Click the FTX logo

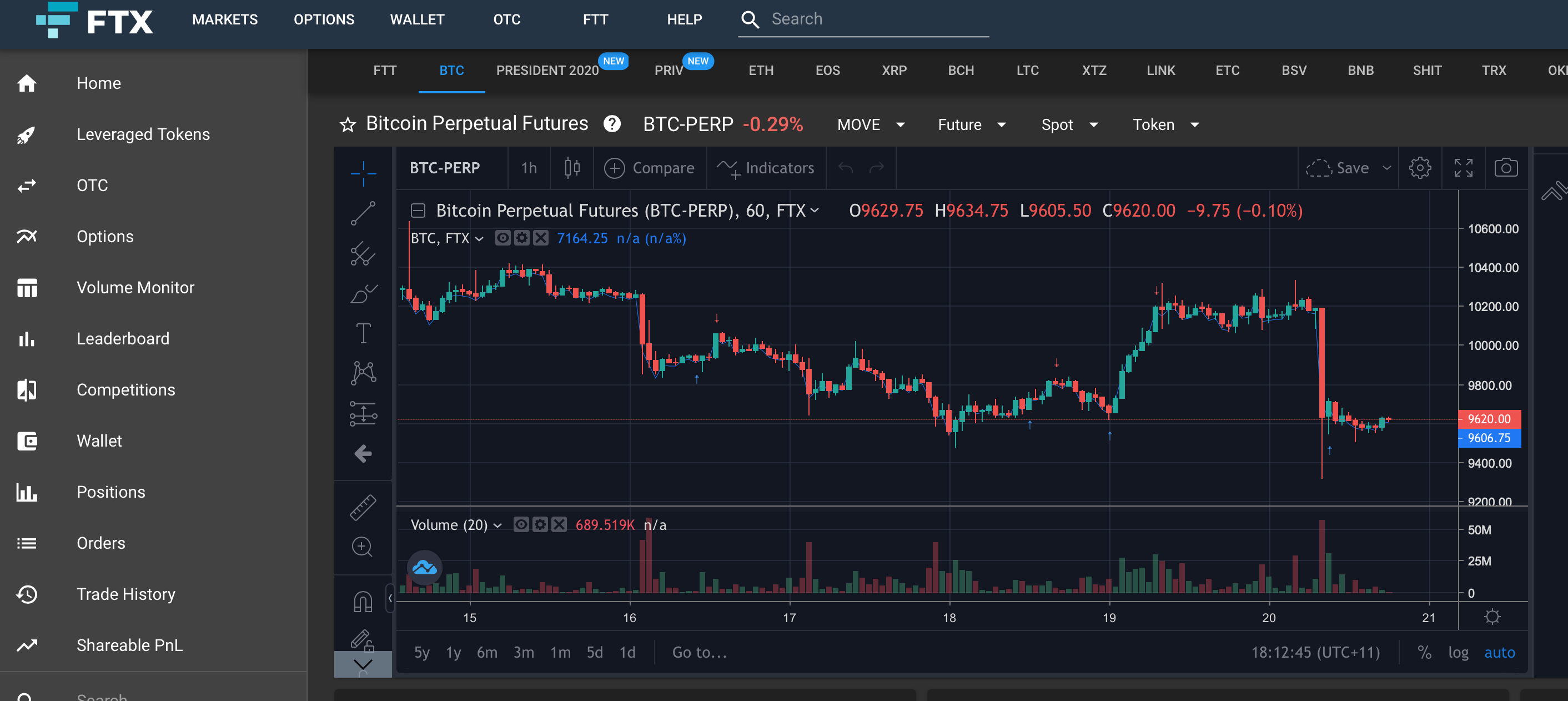95,21
